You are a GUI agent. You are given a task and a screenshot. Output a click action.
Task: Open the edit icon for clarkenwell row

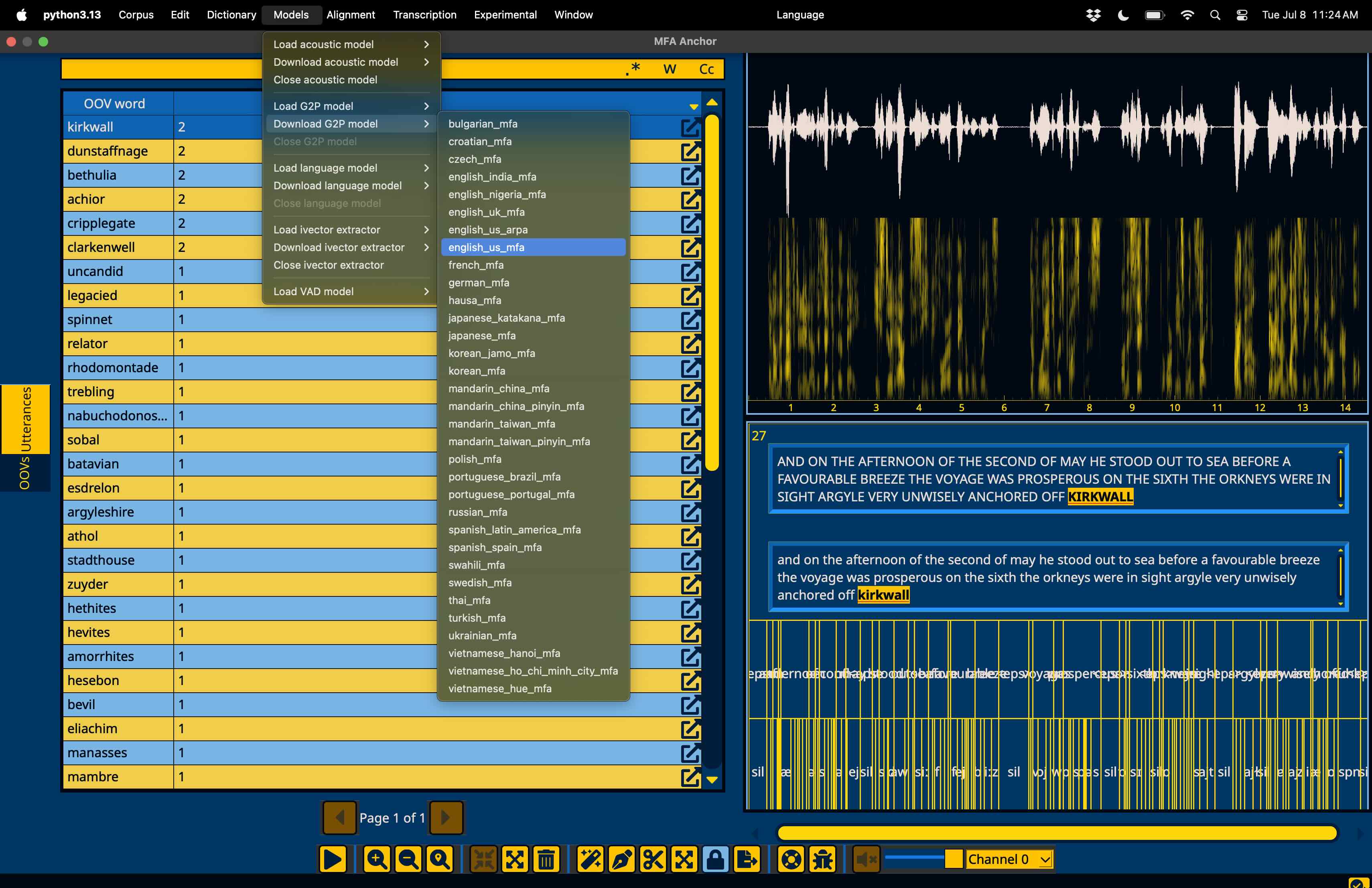point(690,248)
